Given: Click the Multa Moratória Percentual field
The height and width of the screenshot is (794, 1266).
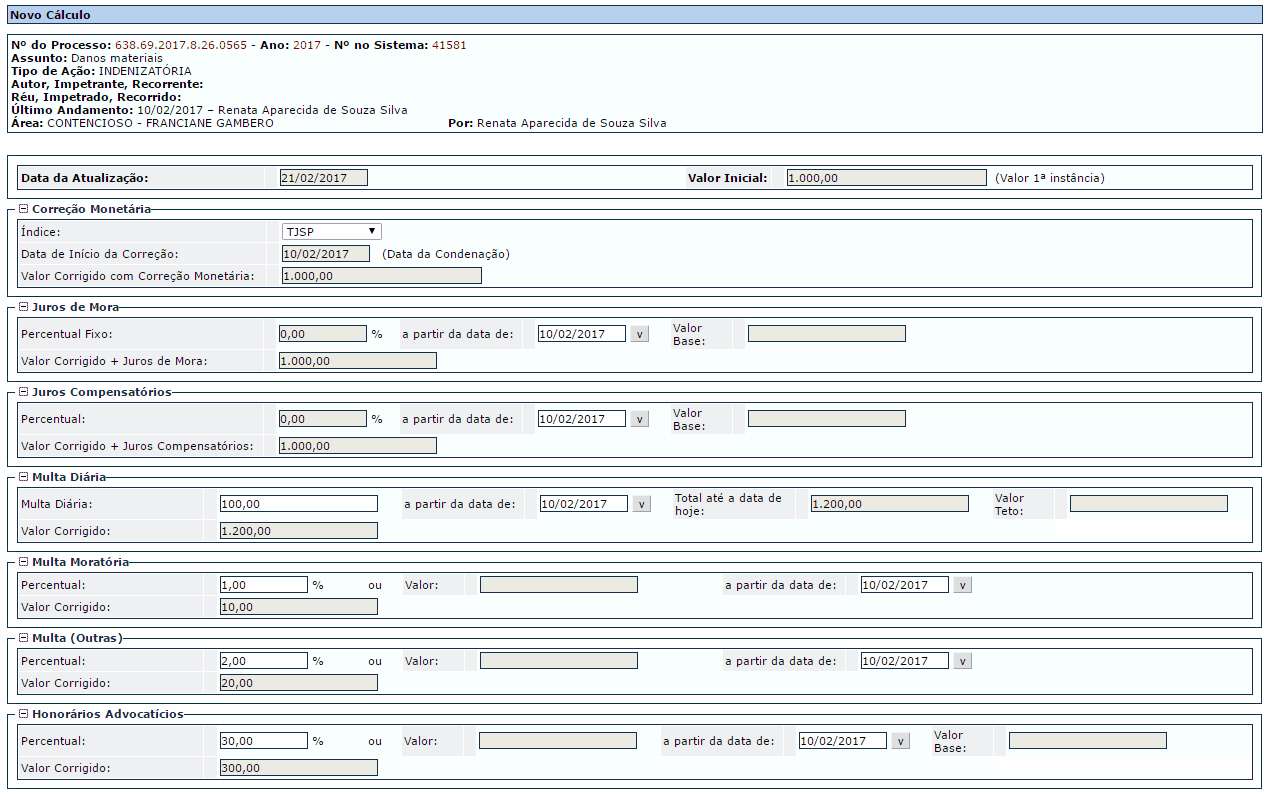Looking at the screenshot, I should (x=264, y=585).
